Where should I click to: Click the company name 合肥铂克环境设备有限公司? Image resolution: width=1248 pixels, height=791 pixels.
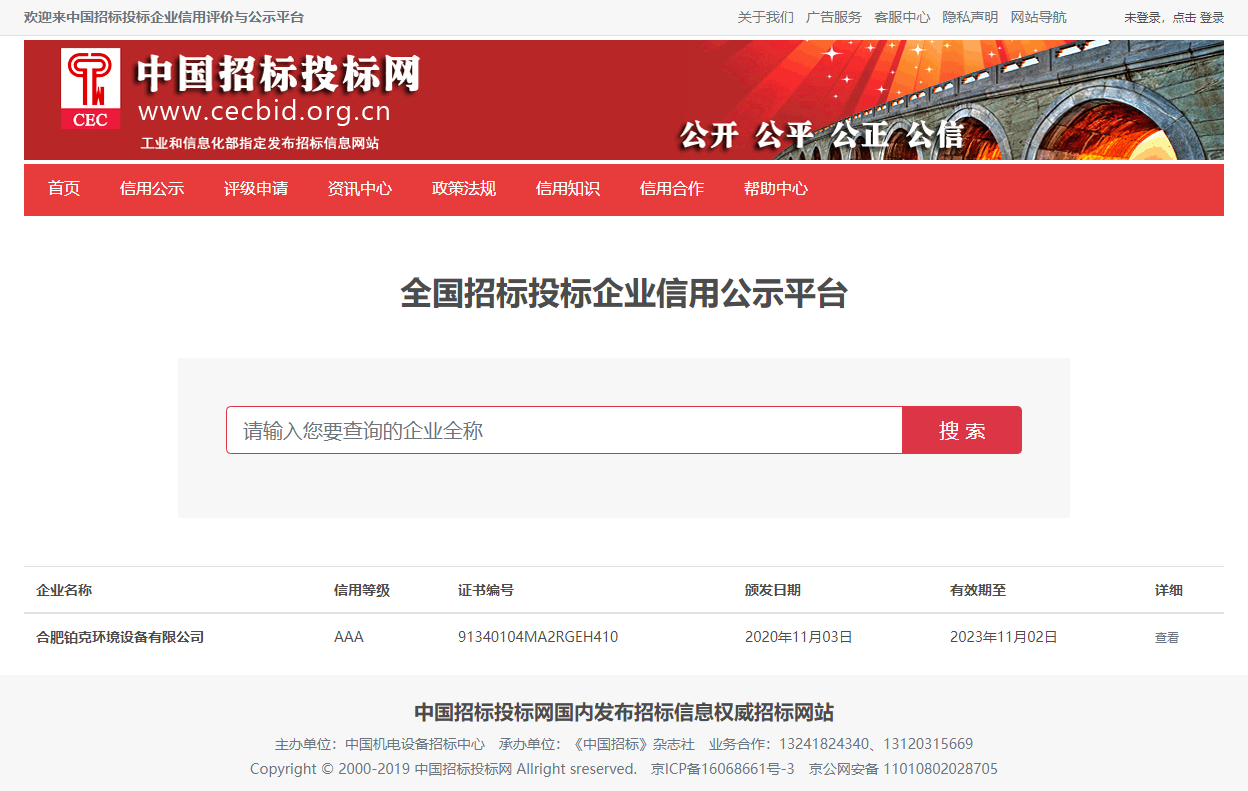[x=118, y=636]
